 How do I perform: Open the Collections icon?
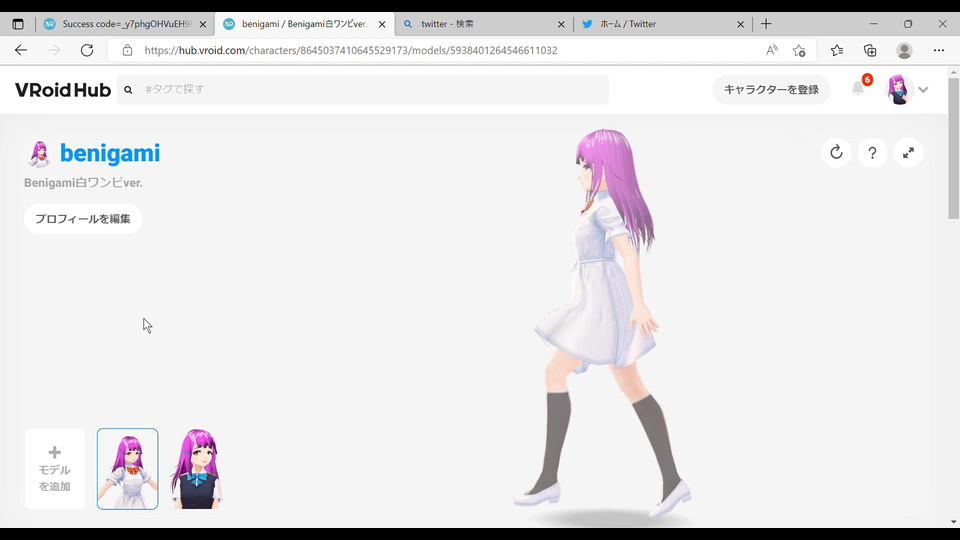tap(870, 50)
